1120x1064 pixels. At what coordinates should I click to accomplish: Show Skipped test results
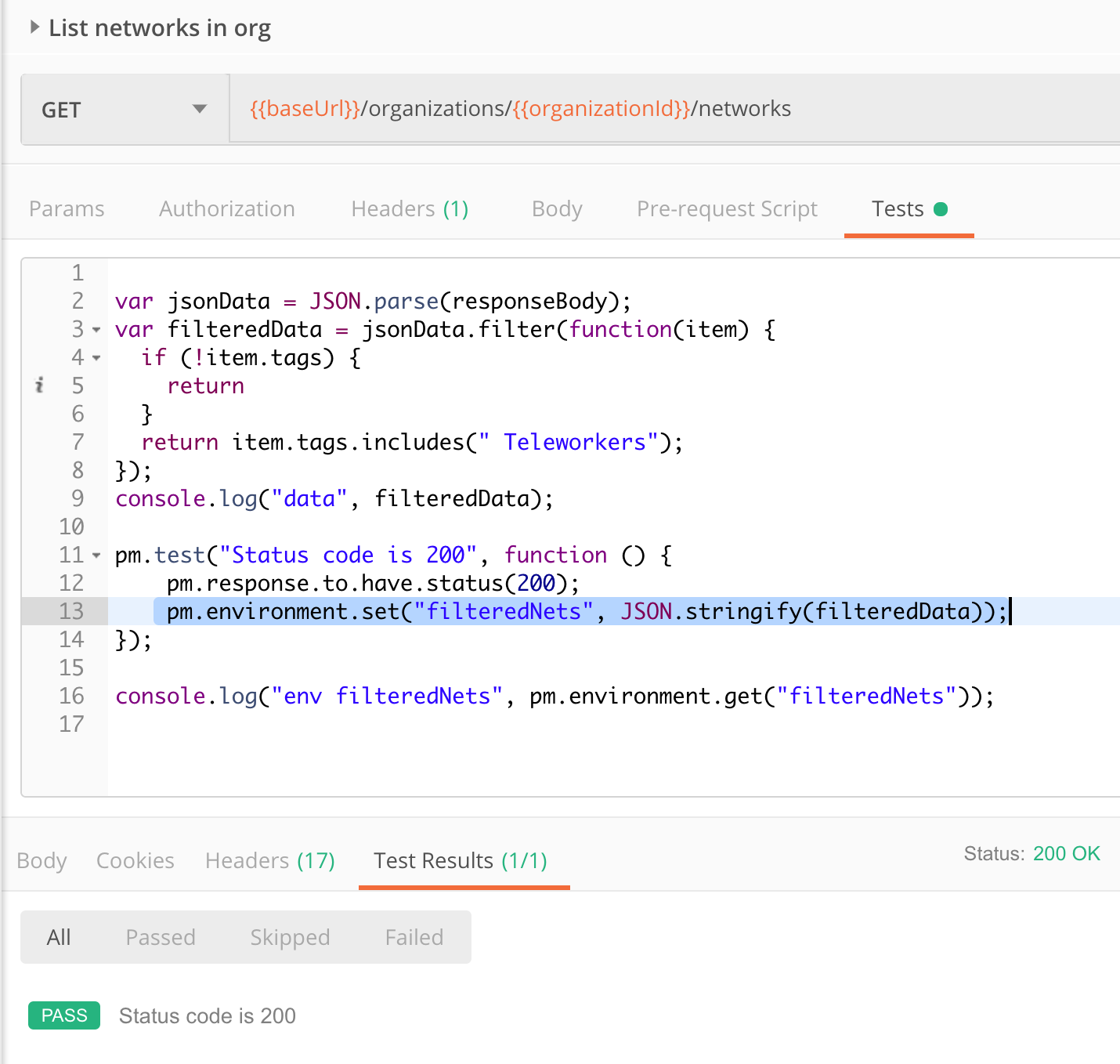[x=290, y=937]
